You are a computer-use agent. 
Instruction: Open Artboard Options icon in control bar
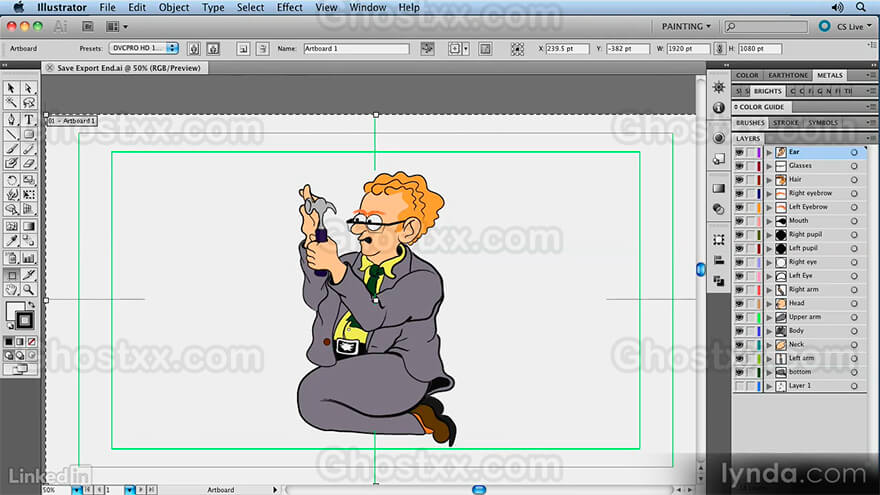(485, 49)
